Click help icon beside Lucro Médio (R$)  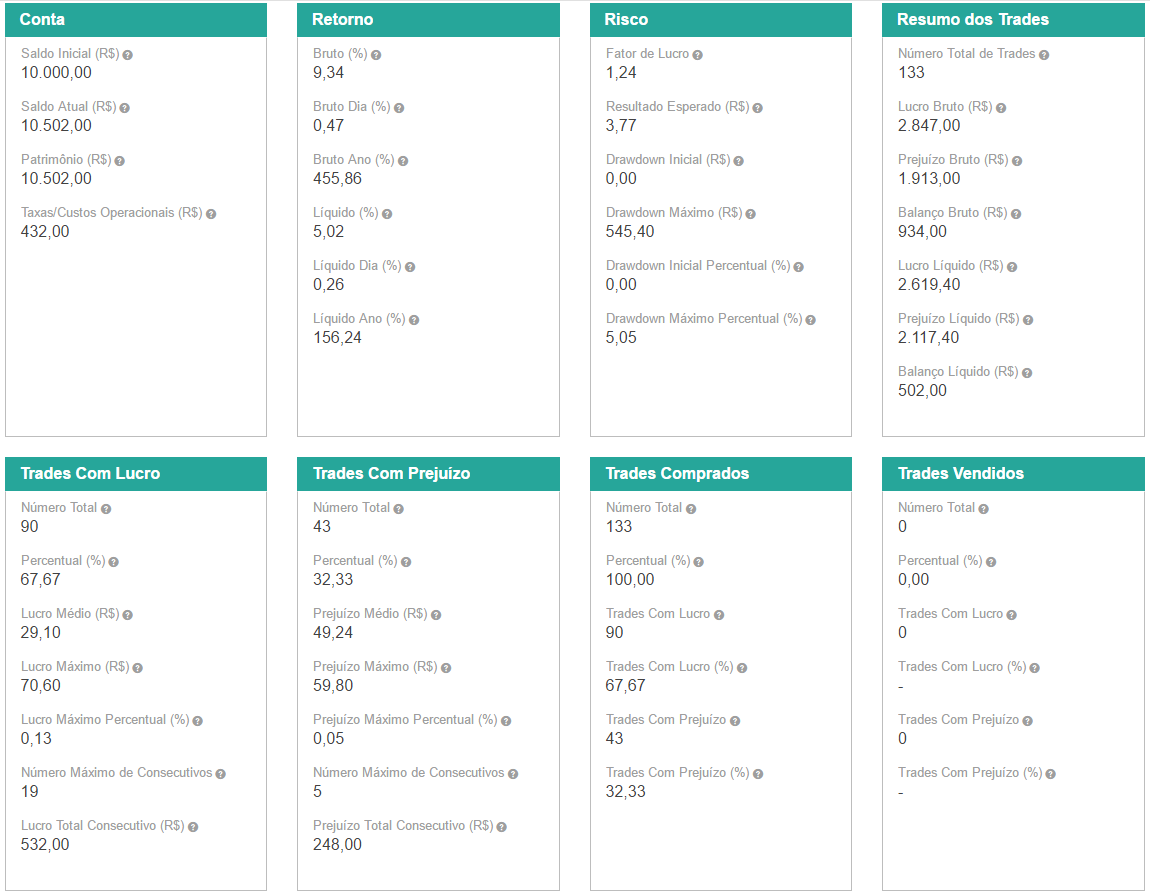[127, 615]
